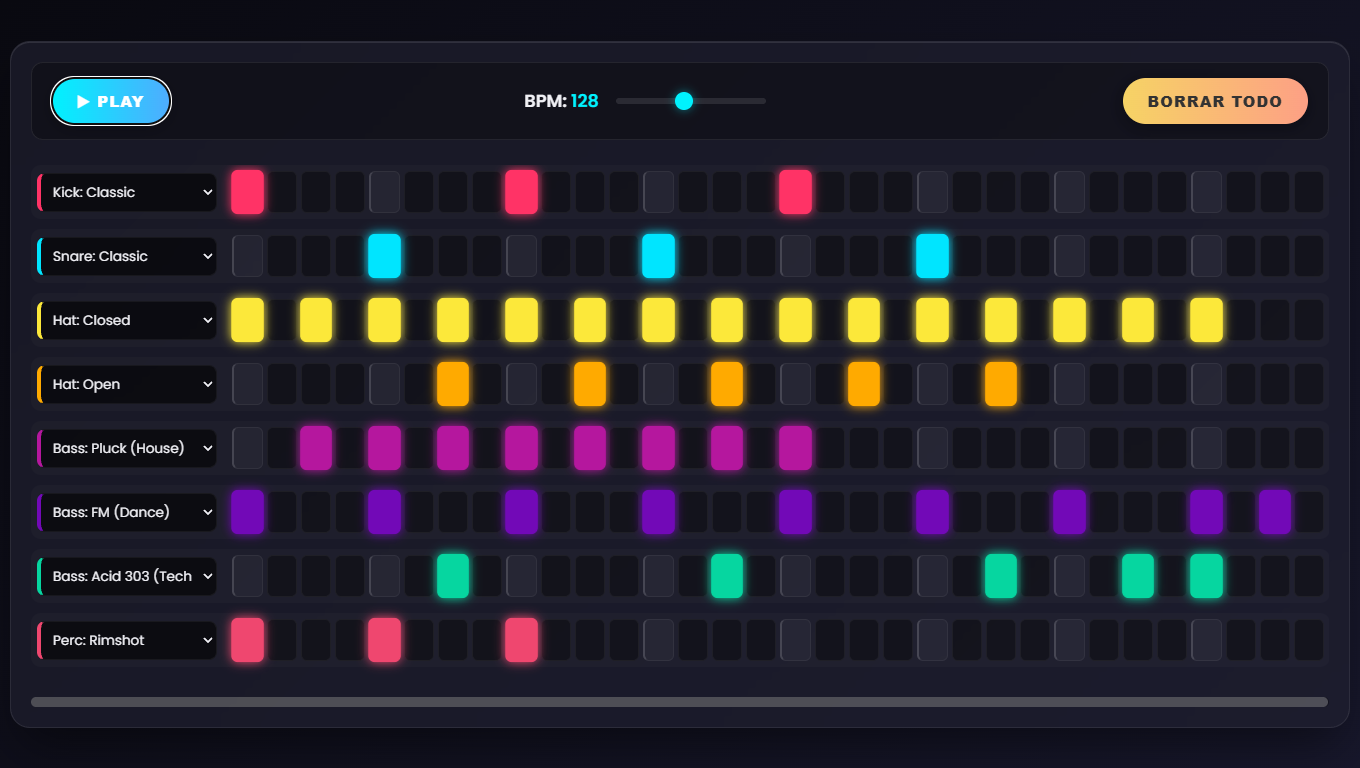The width and height of the screenshot is (1360, 768).
Task: Turn off the last lit Perc: Rimshot step
Action: (x=522, y=640)
